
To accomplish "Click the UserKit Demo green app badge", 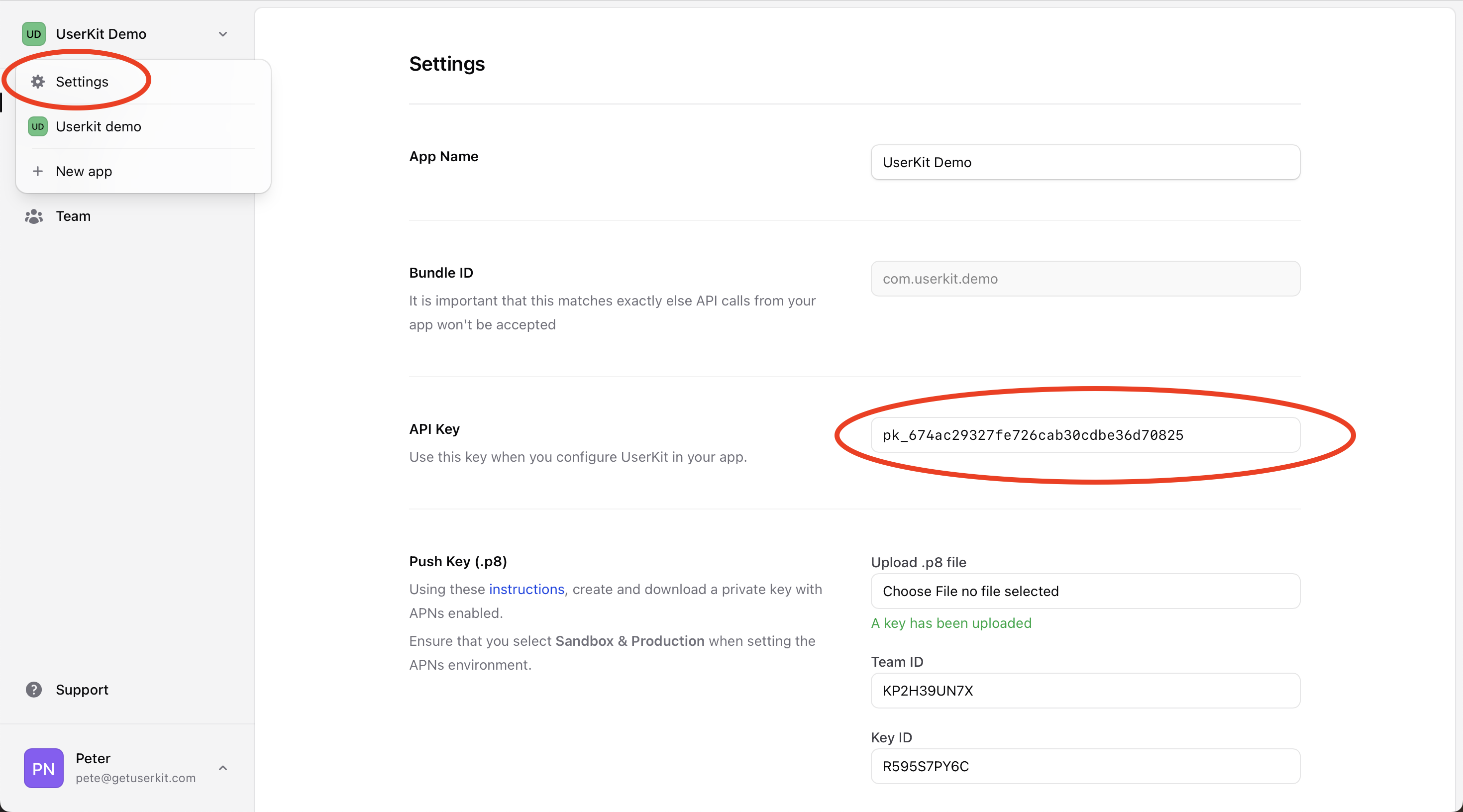I will pos(33,34).
